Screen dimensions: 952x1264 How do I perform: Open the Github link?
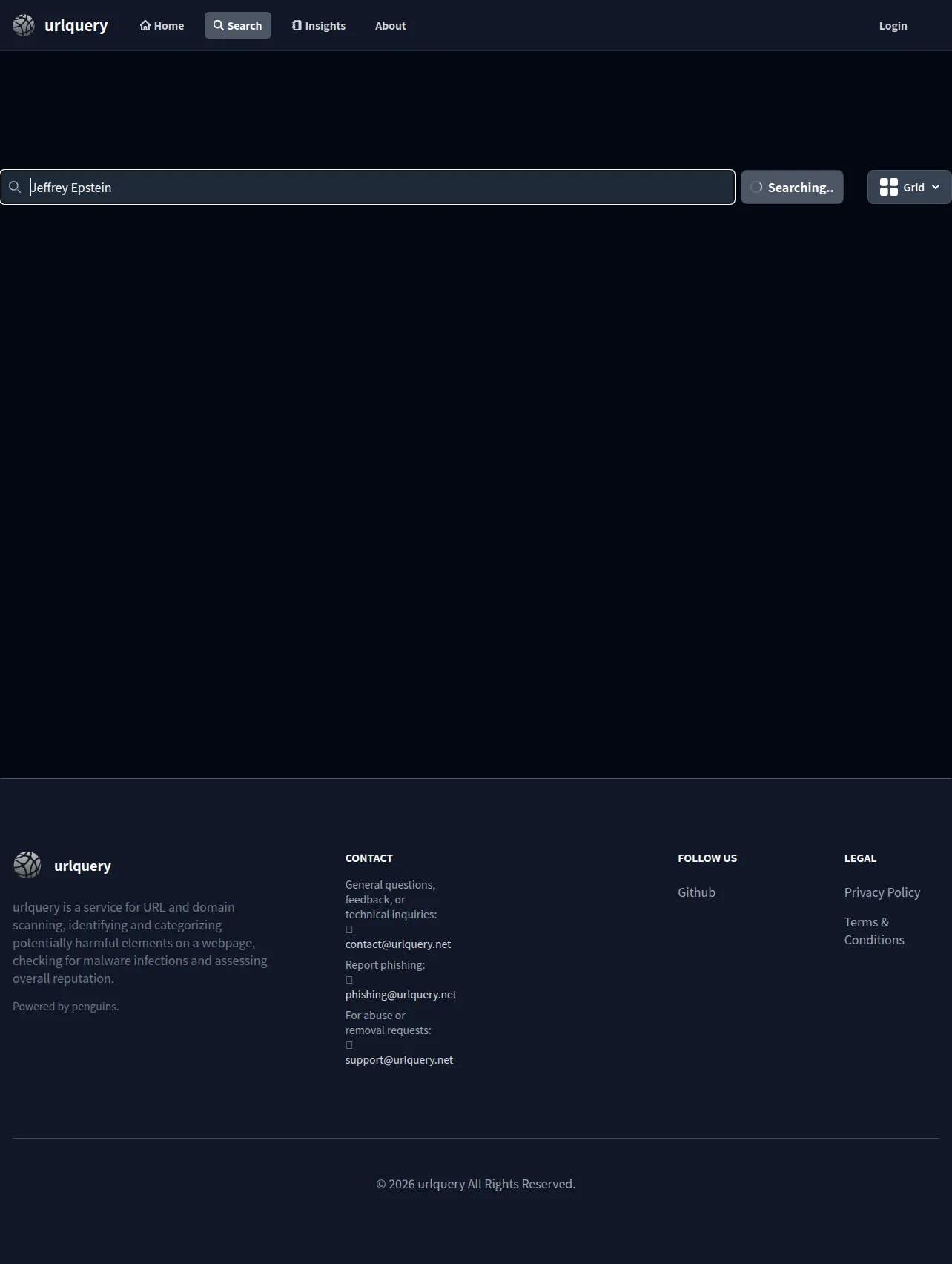(x=696, y=892)
